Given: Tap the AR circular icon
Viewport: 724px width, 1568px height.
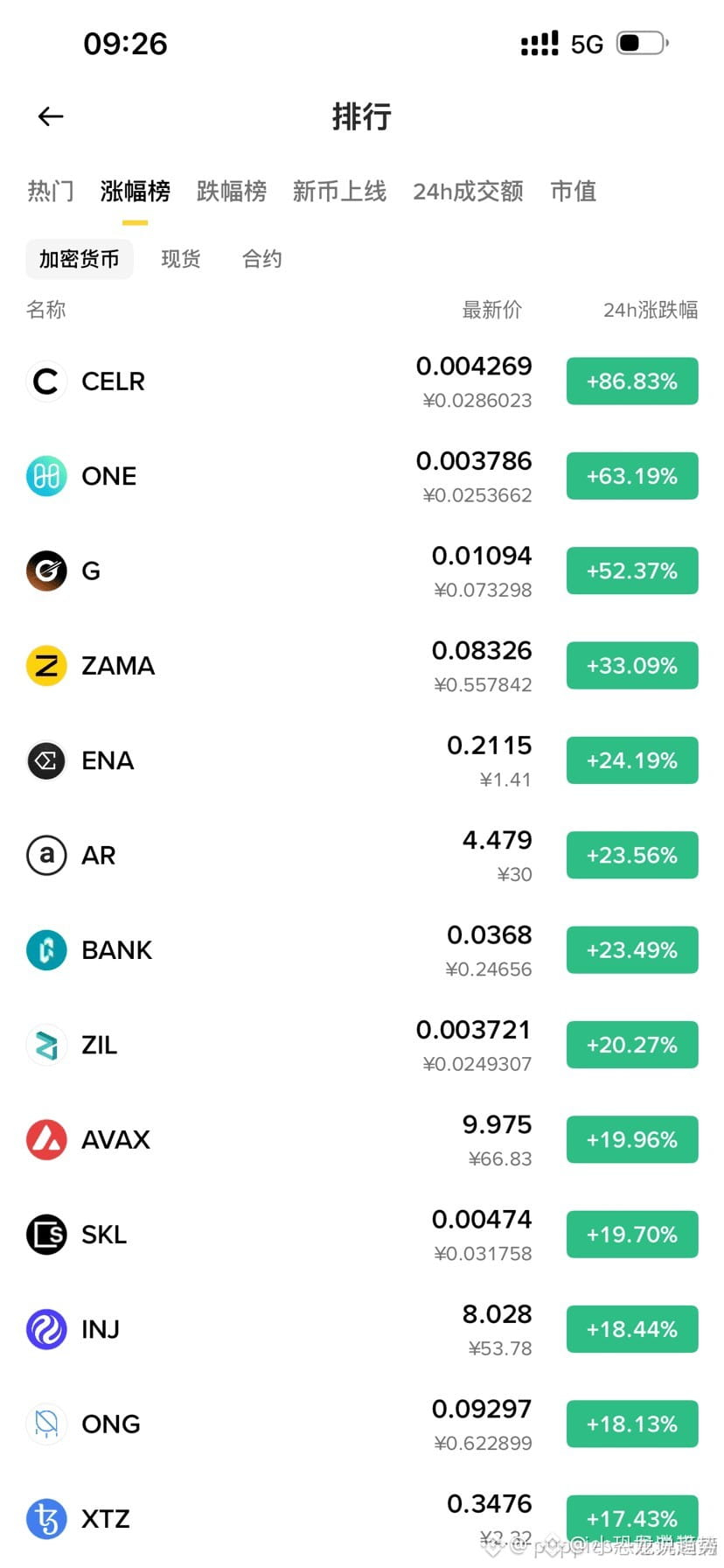Looking at the screenshot, I should (x=46, y=855).
